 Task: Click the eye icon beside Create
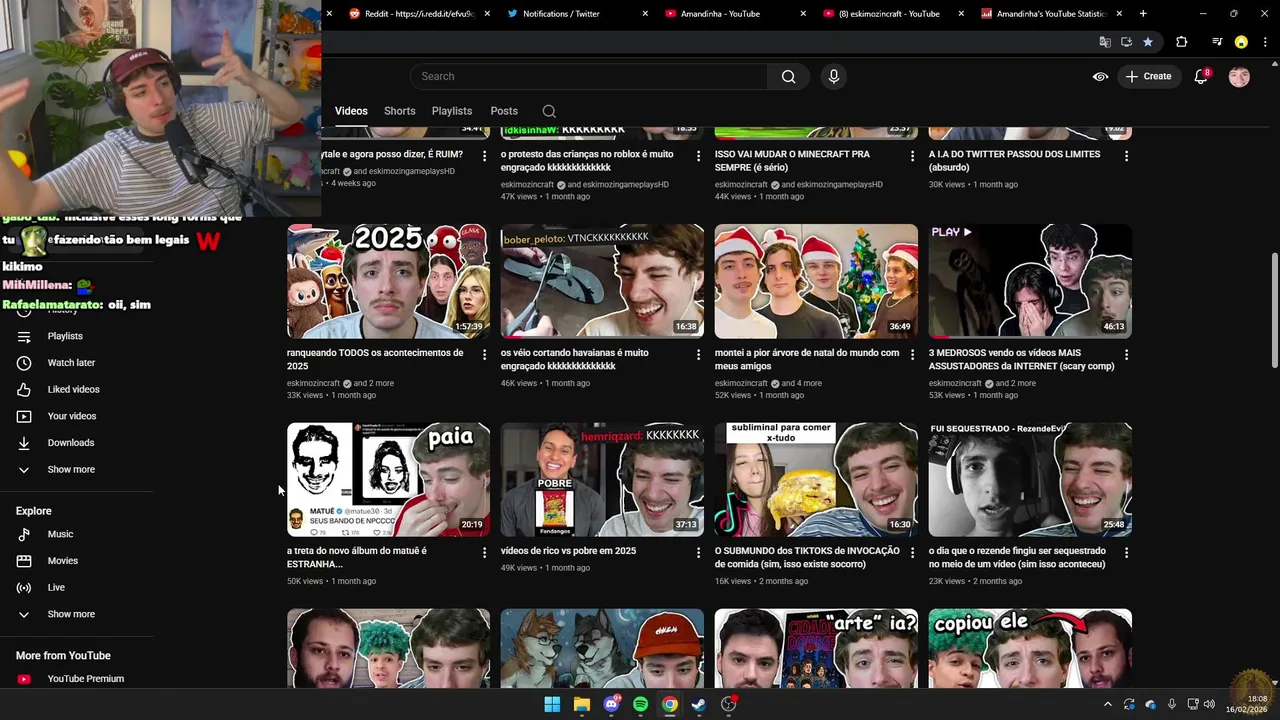(1100, 76)
